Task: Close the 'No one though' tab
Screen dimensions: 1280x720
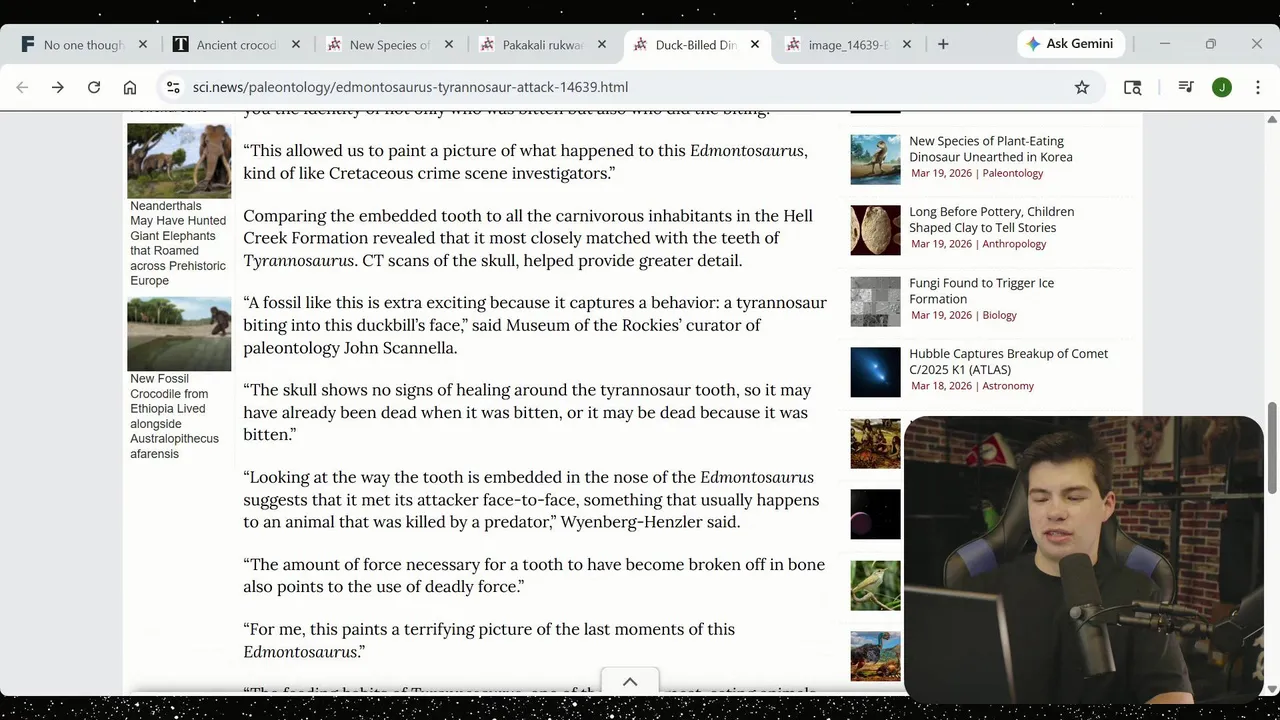Action: pyautogui.click(x=143, y=44)
